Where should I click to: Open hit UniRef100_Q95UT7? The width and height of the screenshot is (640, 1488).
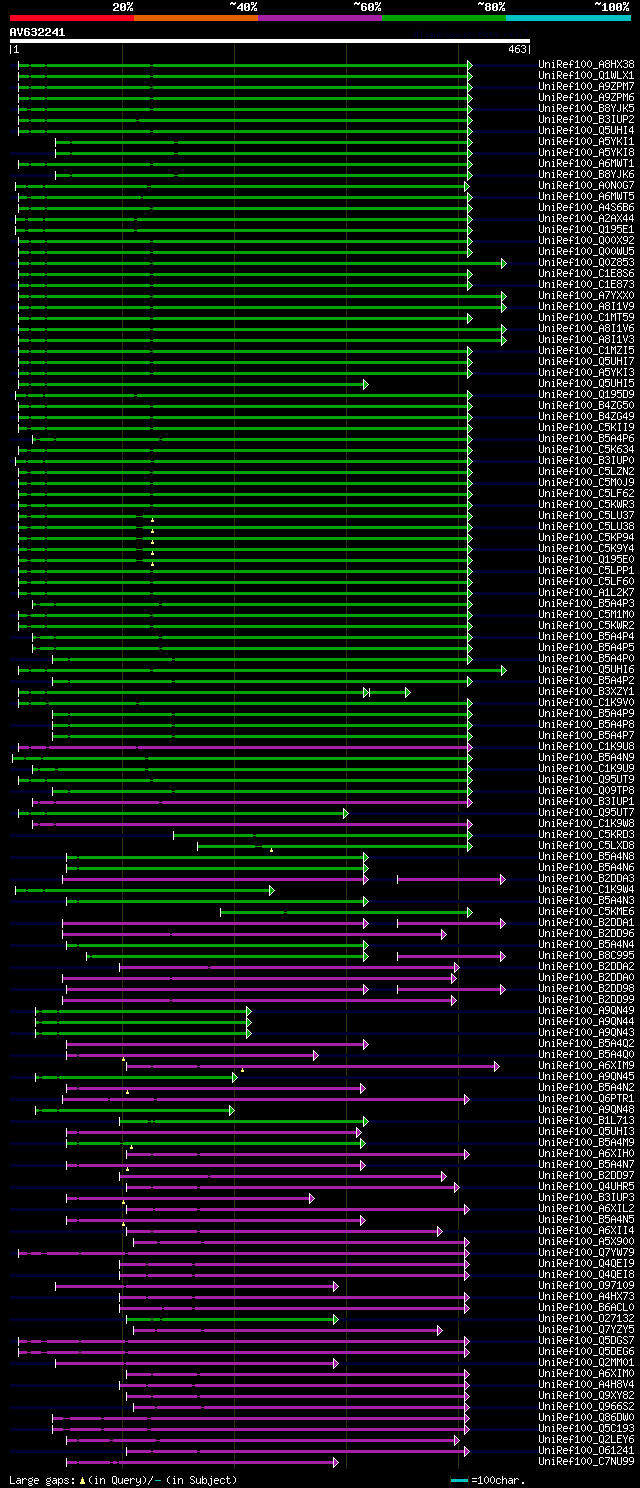(586, 812)
